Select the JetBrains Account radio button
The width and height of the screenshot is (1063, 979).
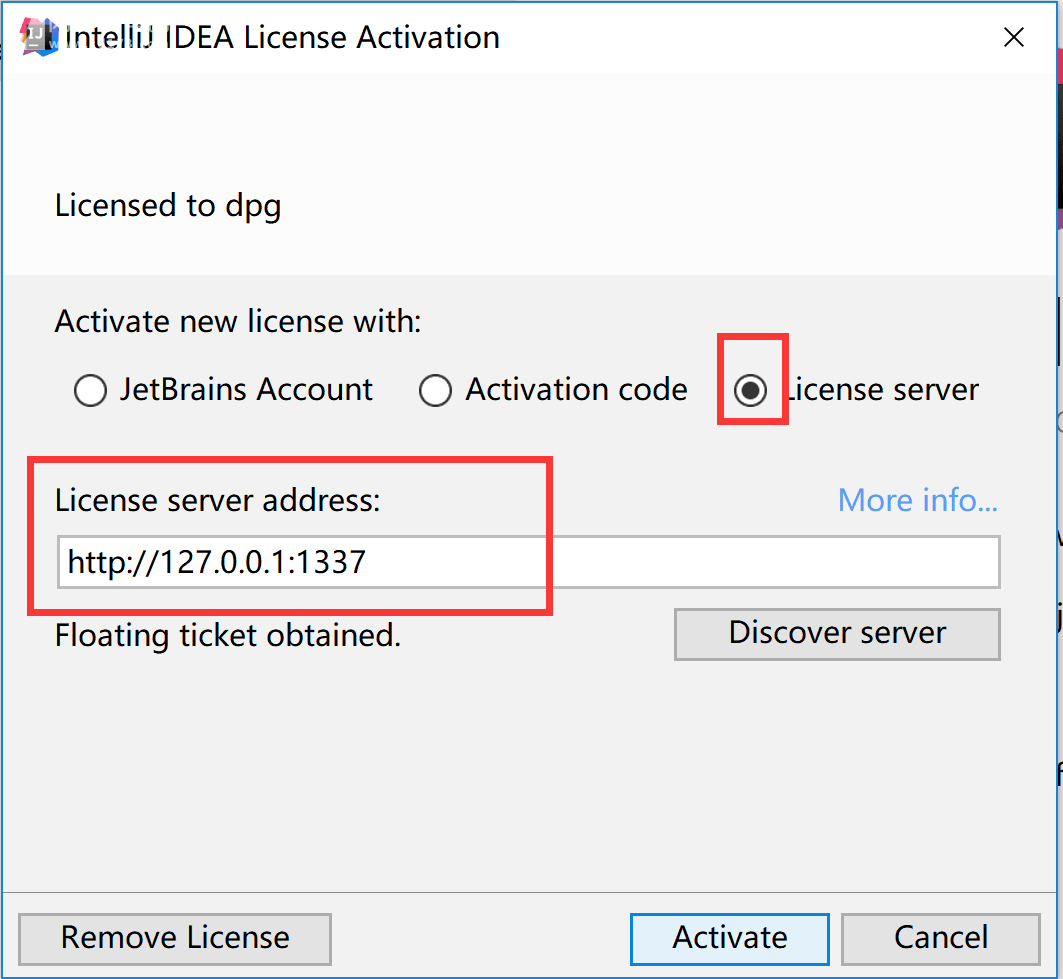click(91, 390)
